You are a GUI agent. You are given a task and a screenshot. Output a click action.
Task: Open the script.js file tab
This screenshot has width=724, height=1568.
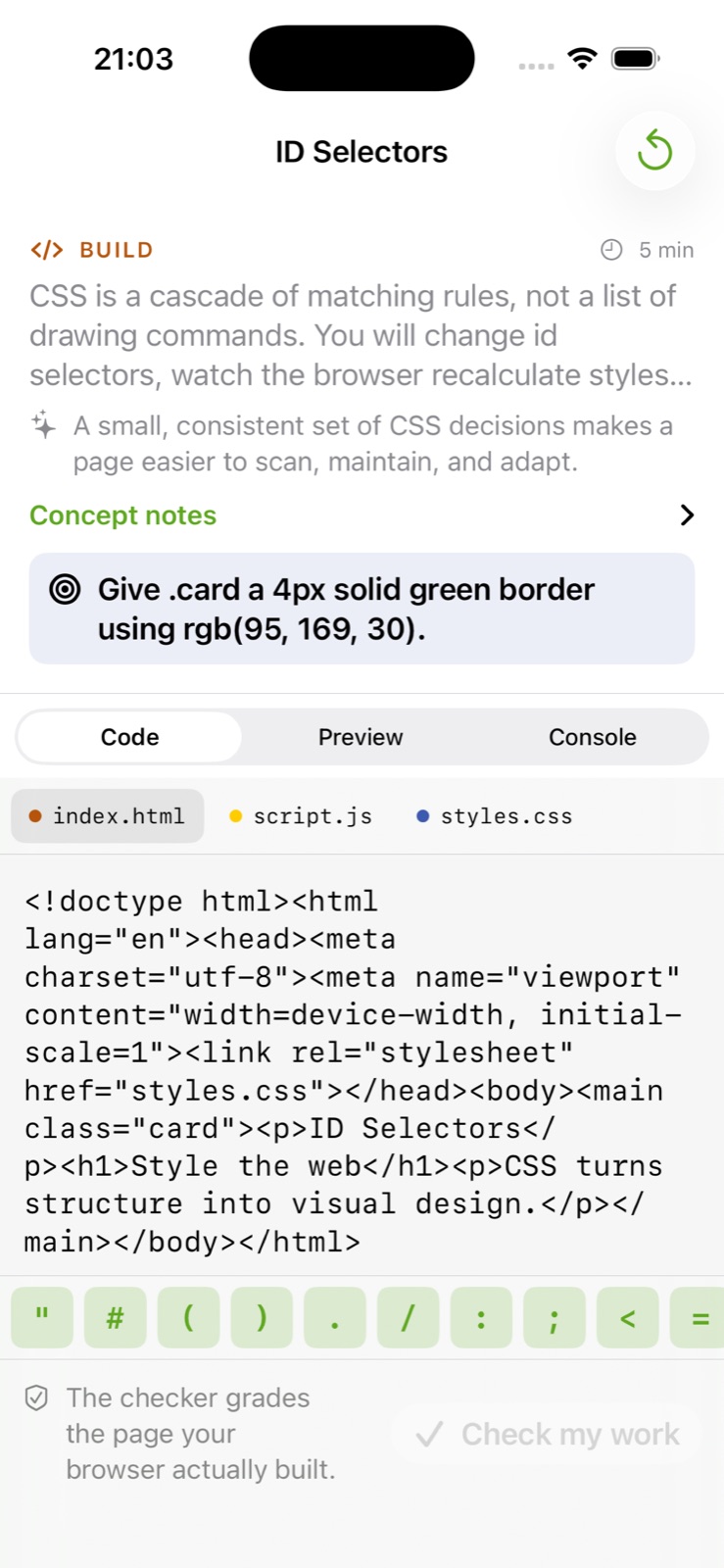[x=302, y=816]
